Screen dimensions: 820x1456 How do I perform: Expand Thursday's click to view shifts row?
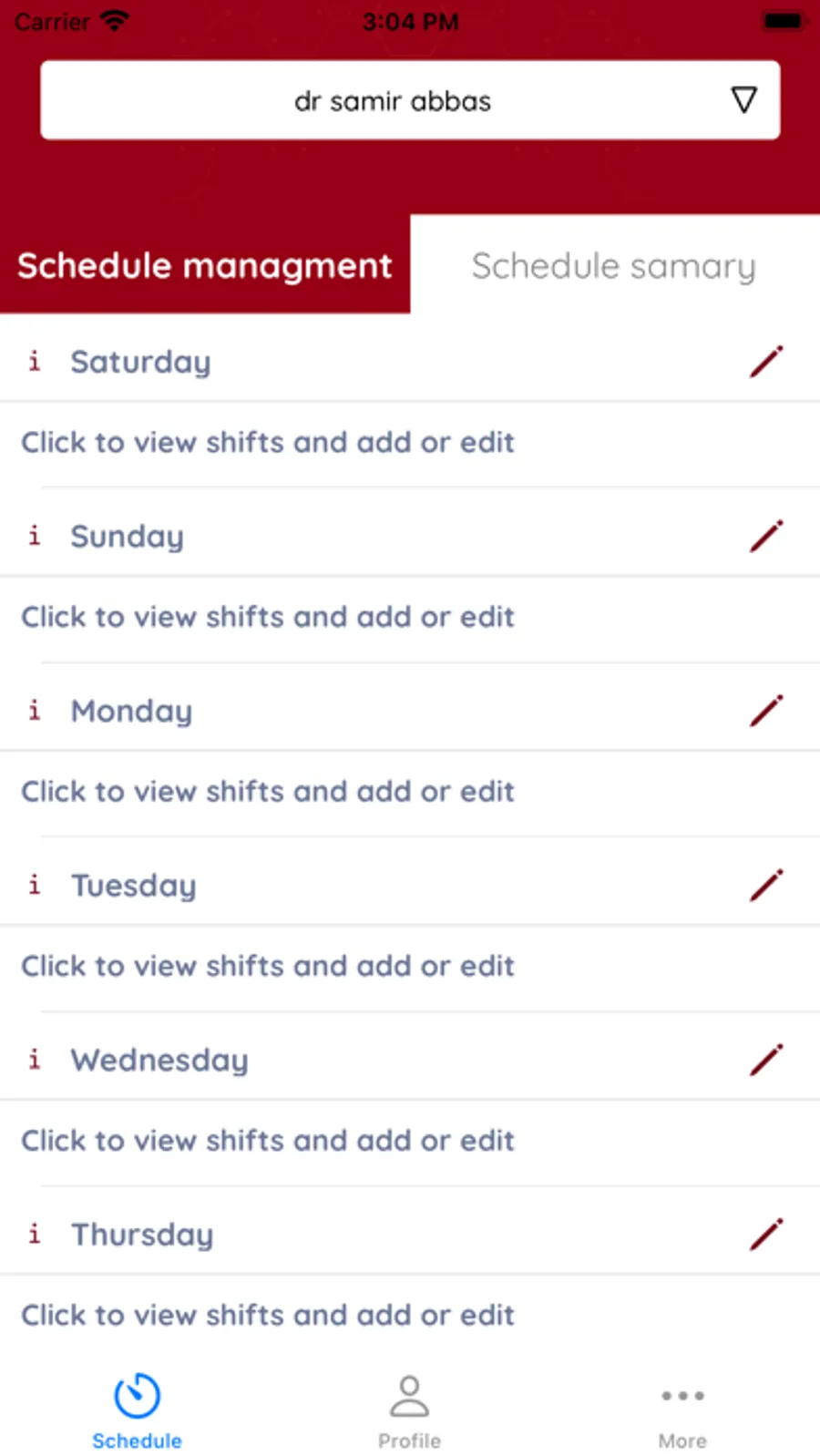(x=410, y=1317)
